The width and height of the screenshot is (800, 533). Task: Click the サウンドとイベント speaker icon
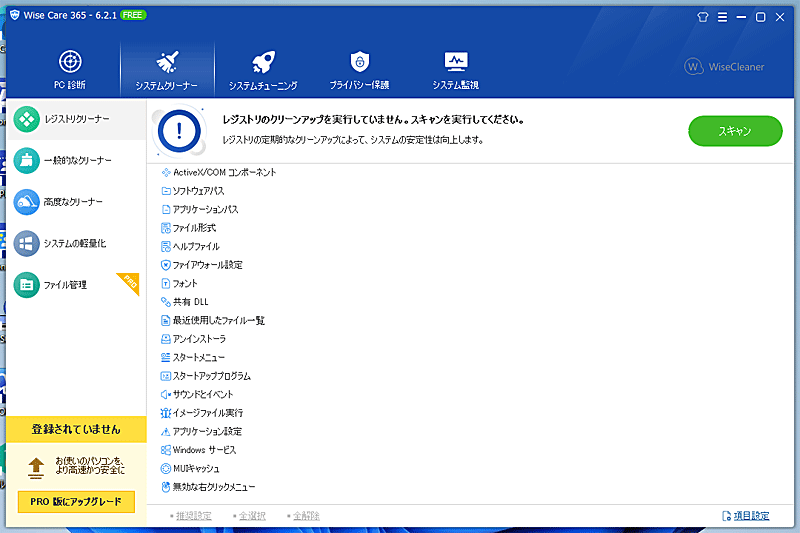[x=166, y=394]
